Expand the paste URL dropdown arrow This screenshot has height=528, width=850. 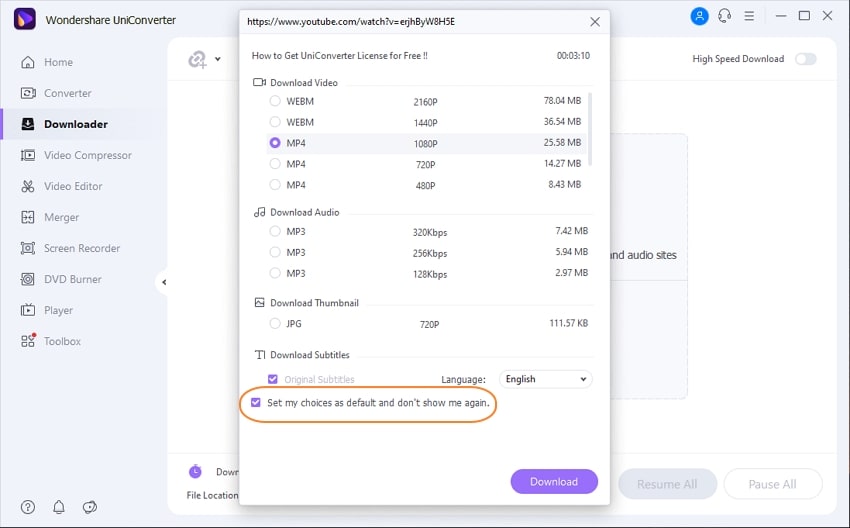[x=217, y=59]
